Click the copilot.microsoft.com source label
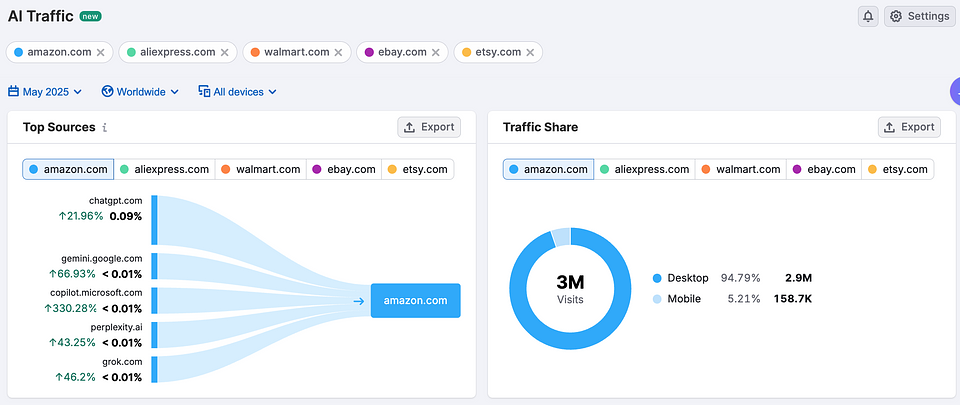Screen dimensions: 960x405 coord(96,293)
